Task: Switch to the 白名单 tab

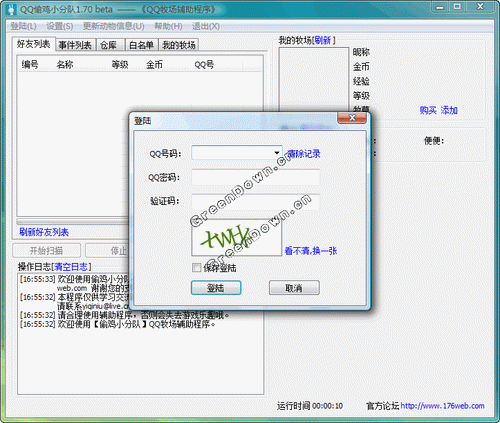Action: (141, 45)
